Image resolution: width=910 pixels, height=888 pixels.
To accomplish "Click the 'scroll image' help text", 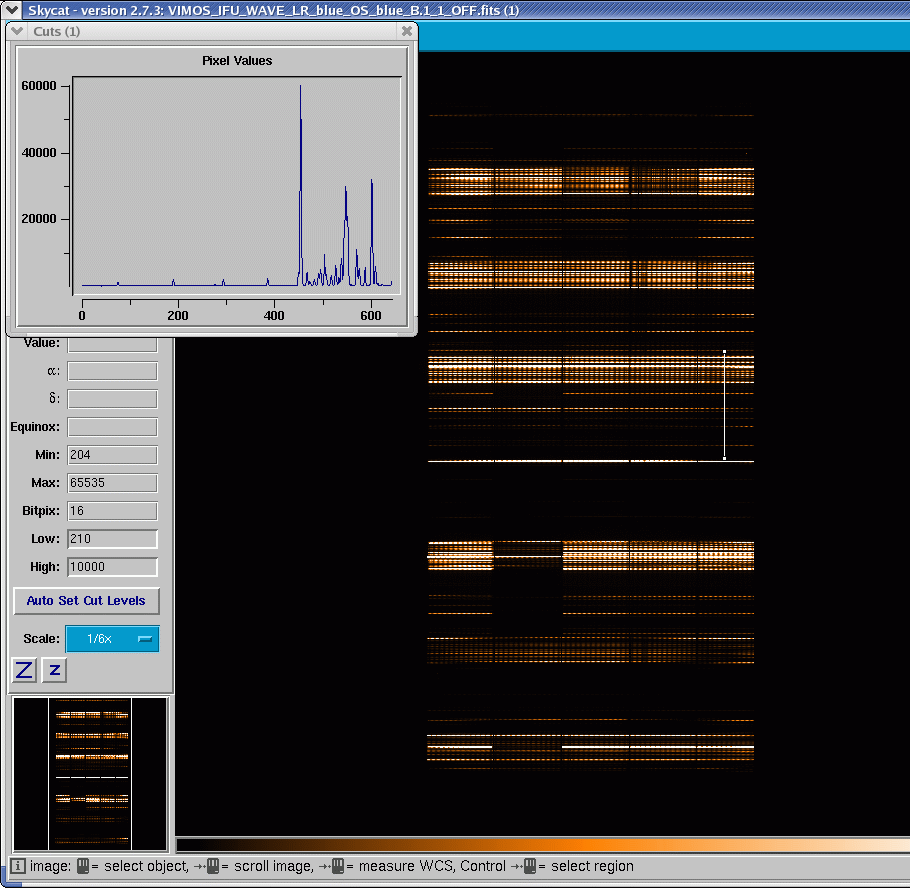I will click(x=273, y=867).
